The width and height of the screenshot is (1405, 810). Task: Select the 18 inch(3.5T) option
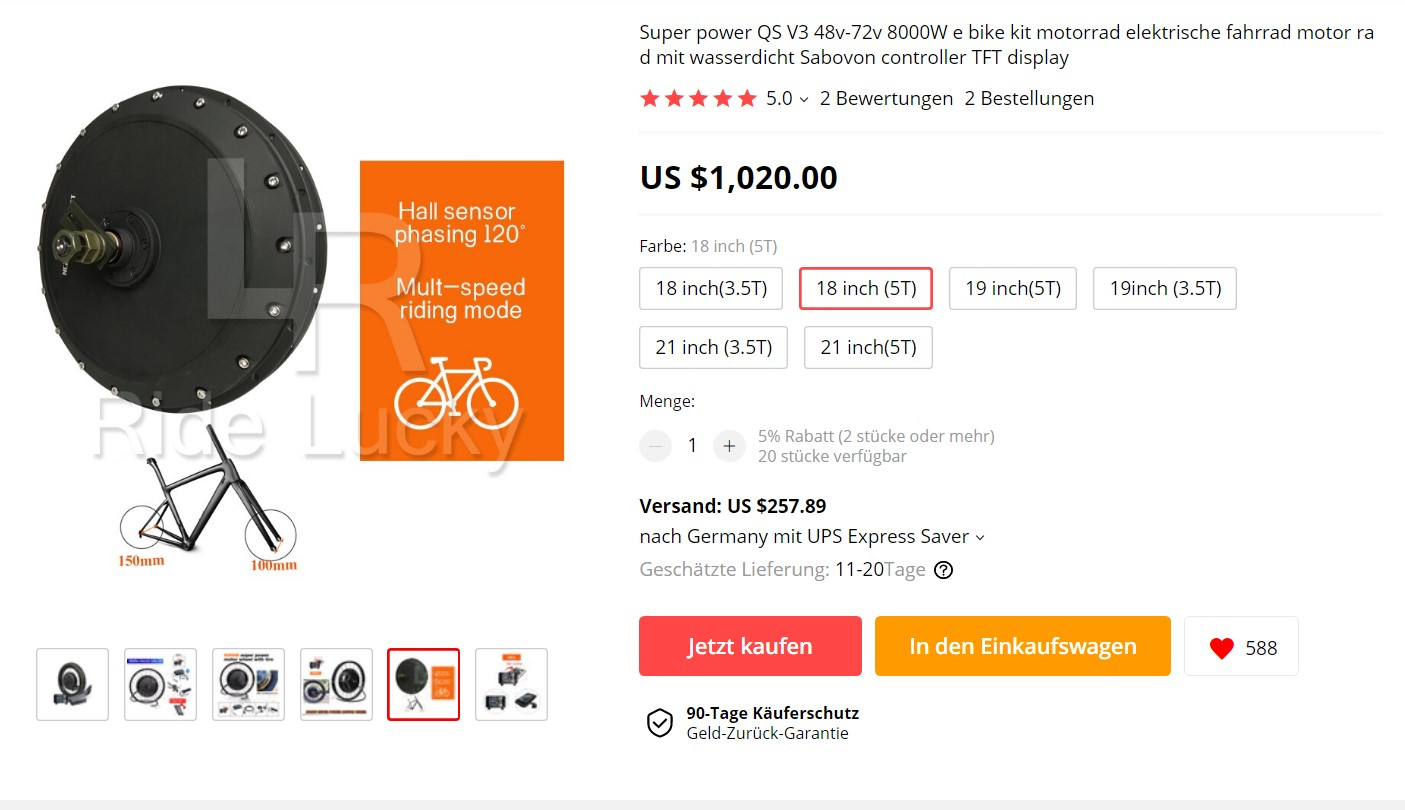[711, 289]
